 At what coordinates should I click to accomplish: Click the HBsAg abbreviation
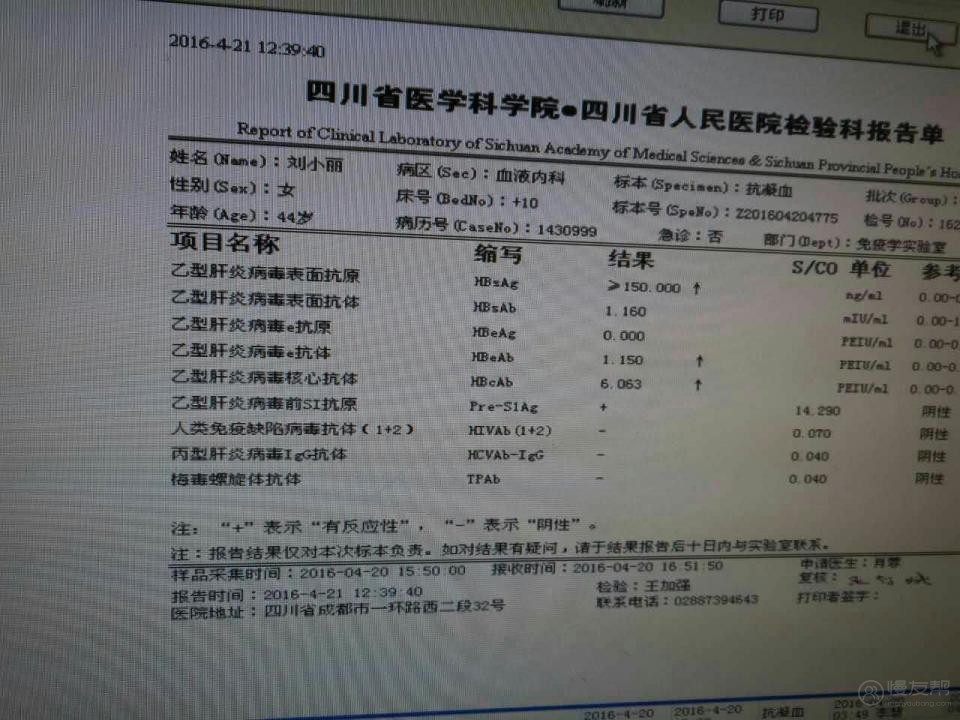[x=496, y=282]
